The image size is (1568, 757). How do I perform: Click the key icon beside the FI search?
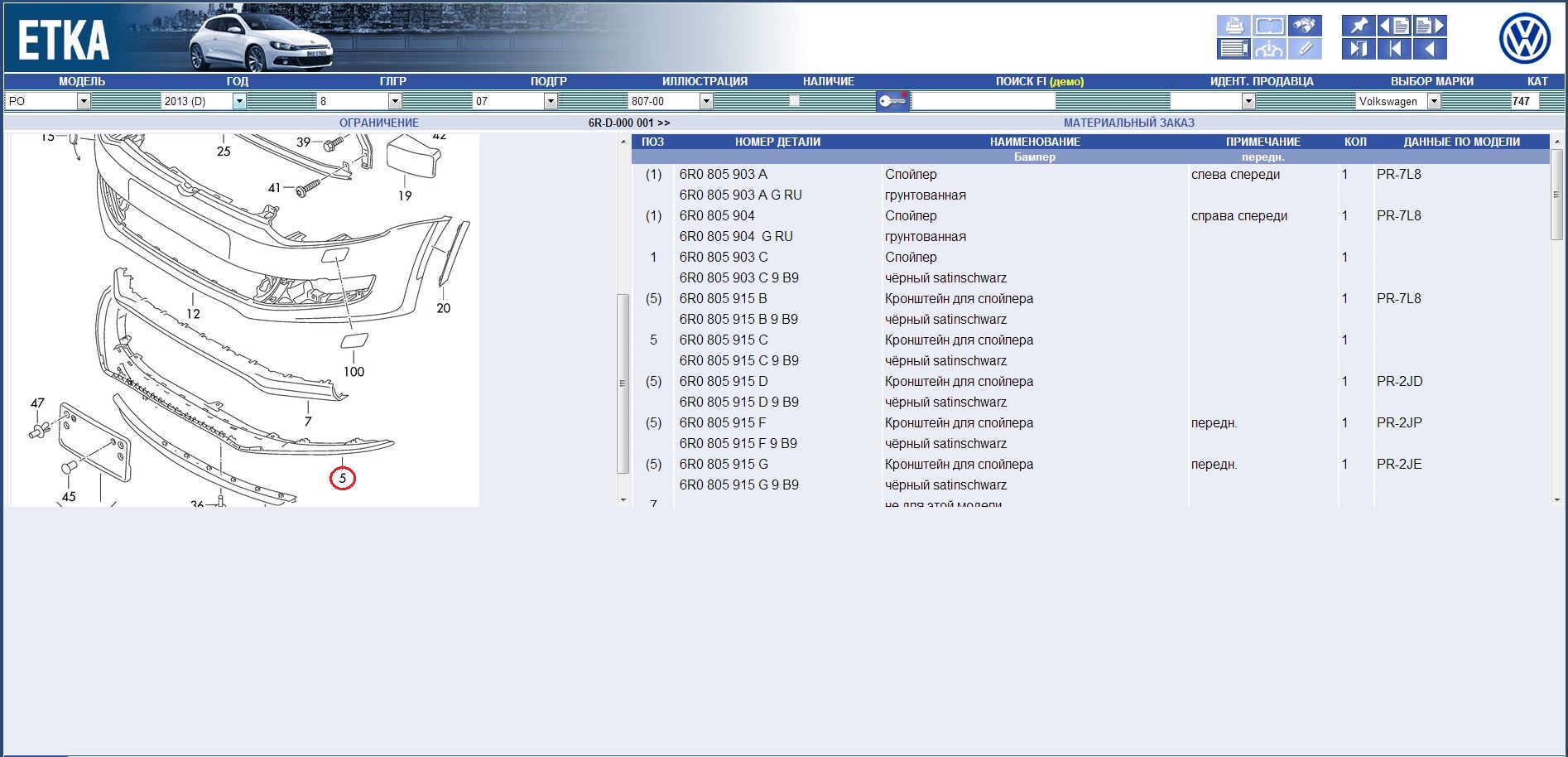click(892, 101)
